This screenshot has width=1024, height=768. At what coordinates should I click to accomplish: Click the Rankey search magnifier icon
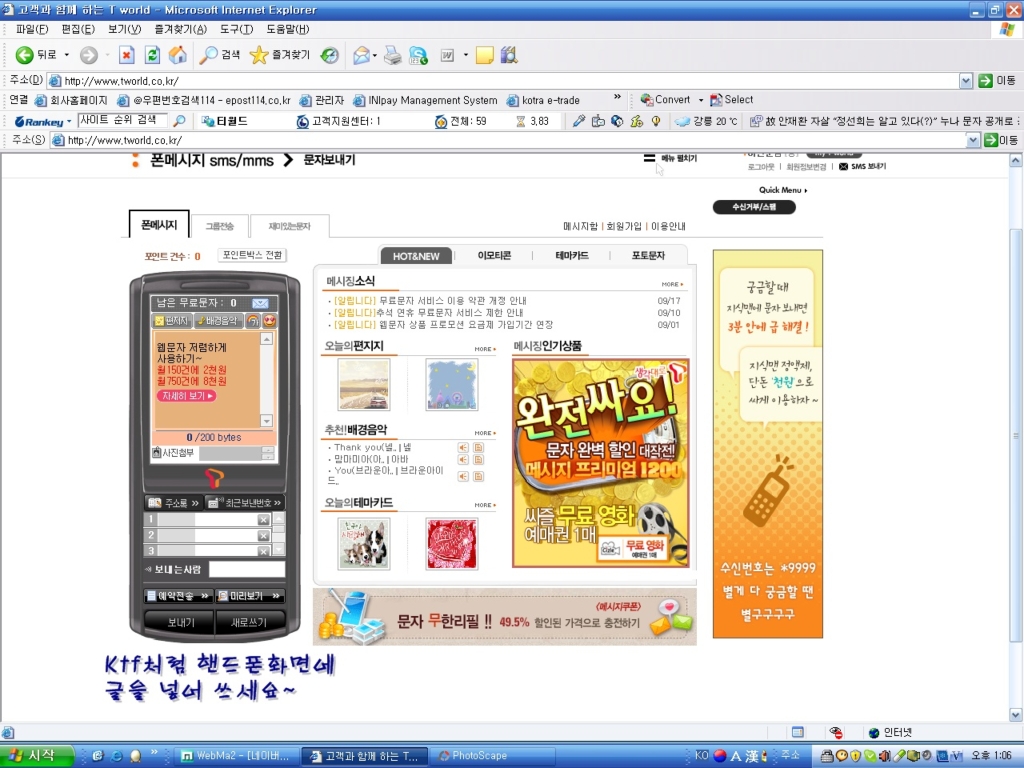[x=179, y=121]
